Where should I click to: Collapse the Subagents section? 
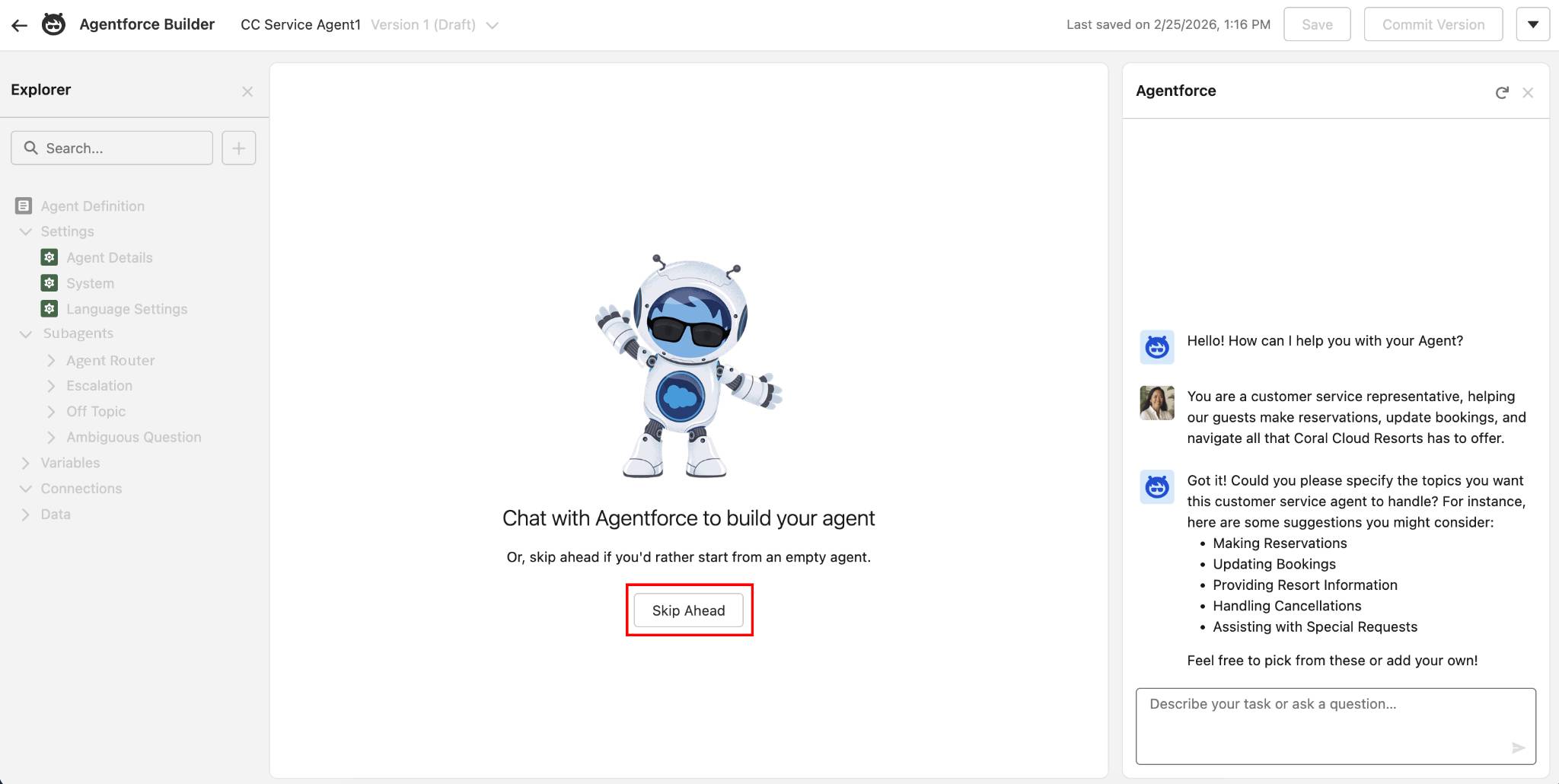(26, 334)
